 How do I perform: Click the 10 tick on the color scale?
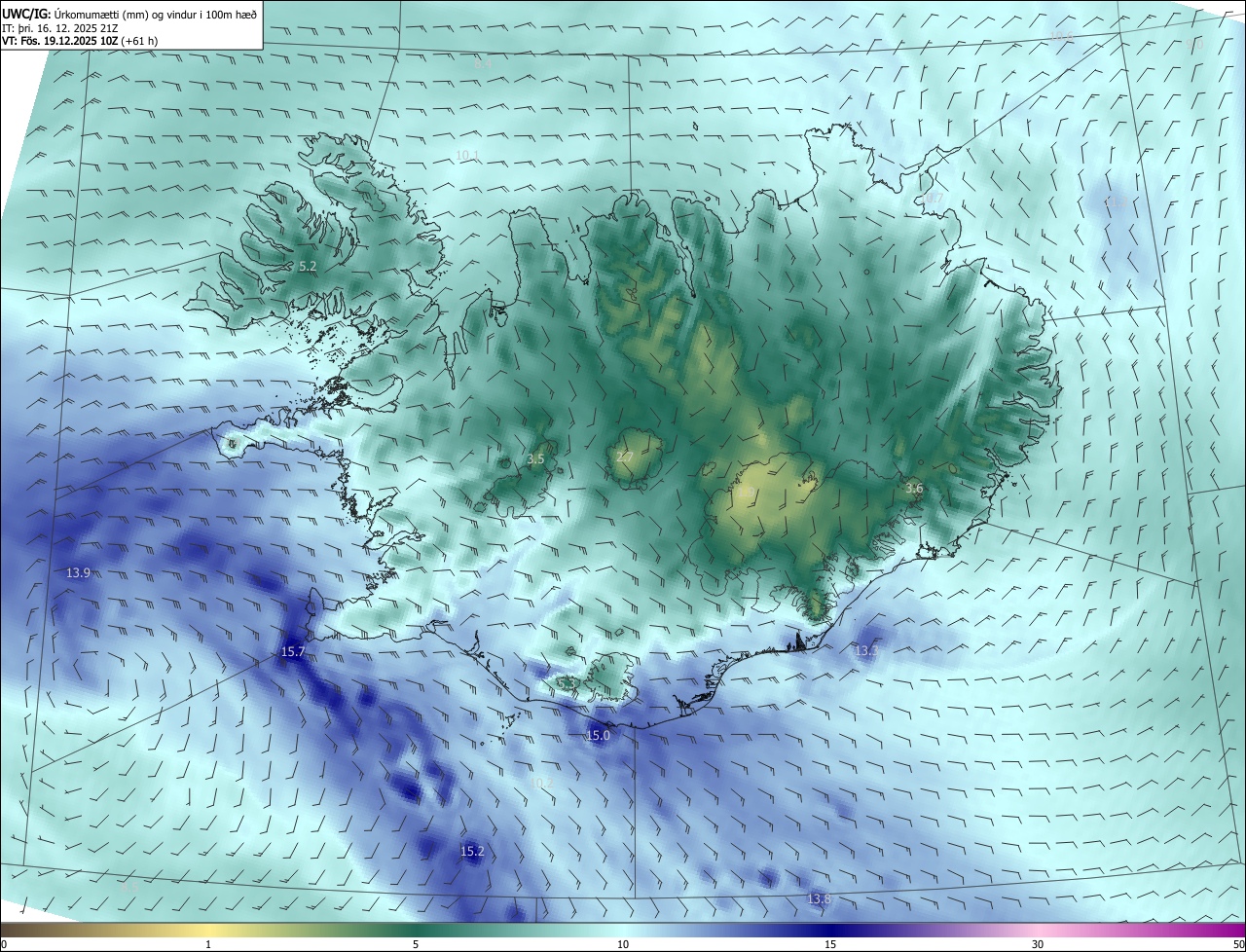(x=623, y=944)
